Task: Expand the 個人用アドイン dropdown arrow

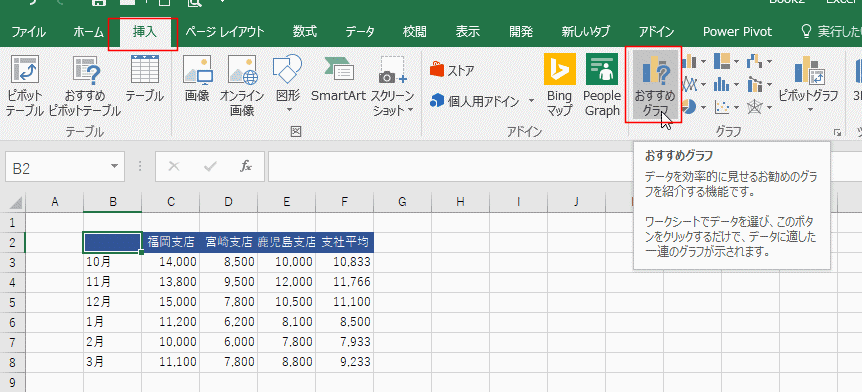Action: point(531,101)
